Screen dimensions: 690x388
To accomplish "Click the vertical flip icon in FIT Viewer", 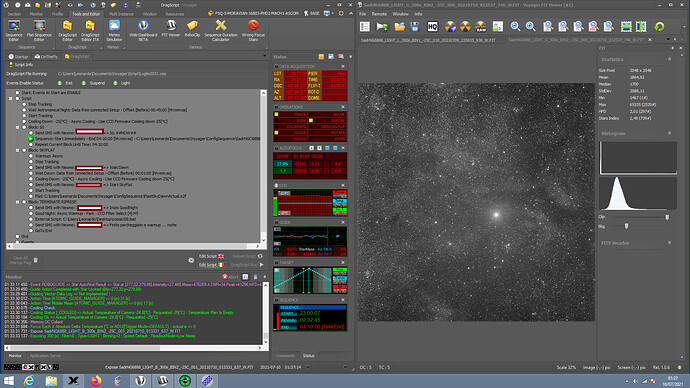I will [x=641, y=27].
